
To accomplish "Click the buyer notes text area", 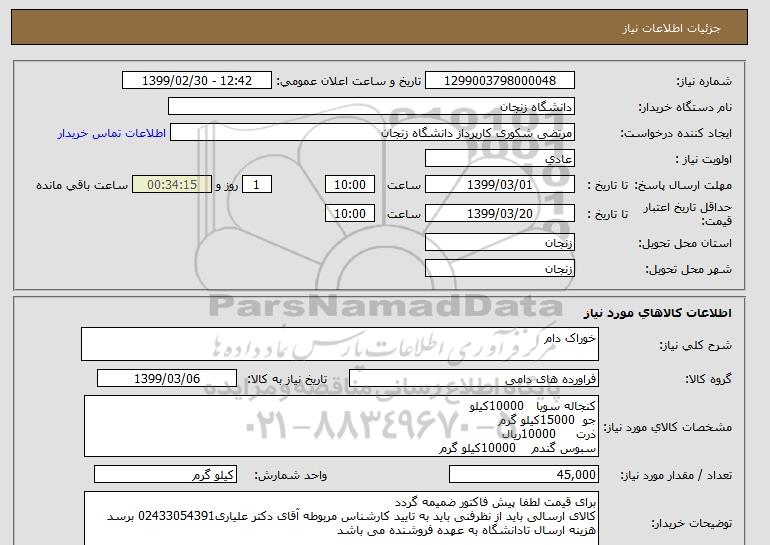I will [x=341, y=518].
